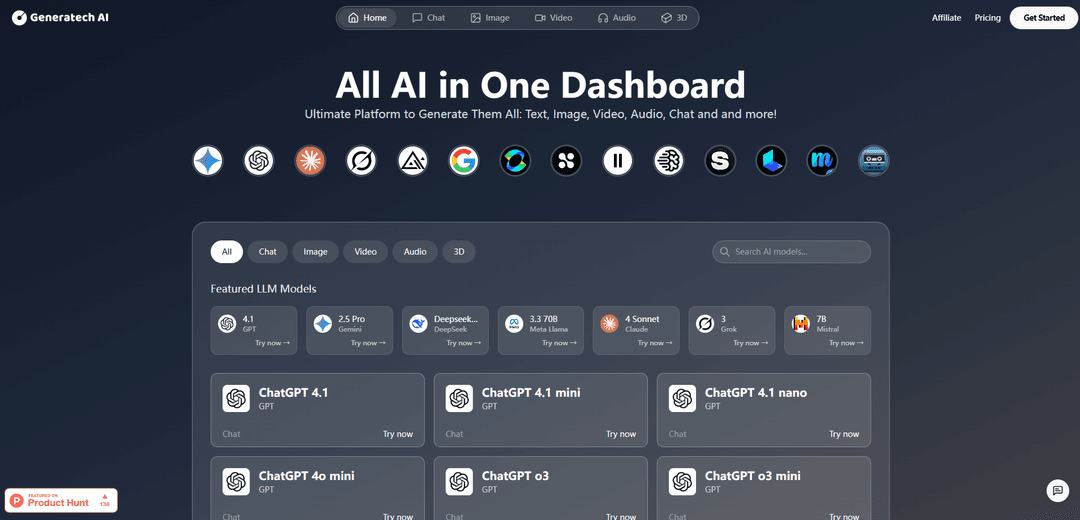
Task: Click the white S logo icon in provider row
Action: [720, 161]
